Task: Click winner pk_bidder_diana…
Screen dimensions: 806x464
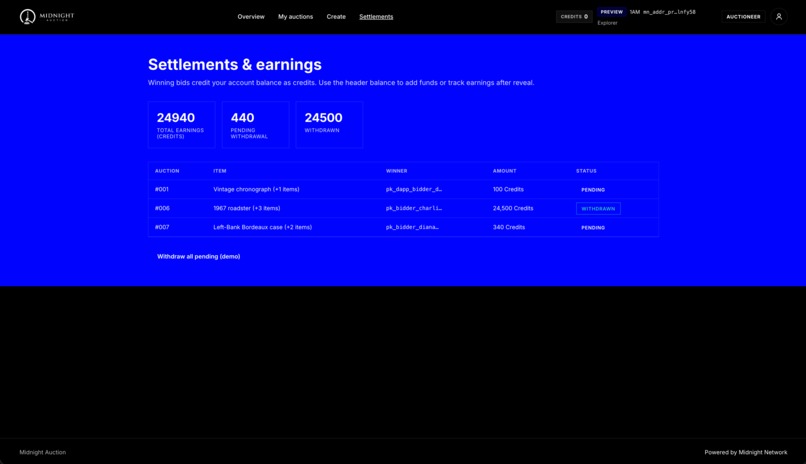Action: [412, 227]
